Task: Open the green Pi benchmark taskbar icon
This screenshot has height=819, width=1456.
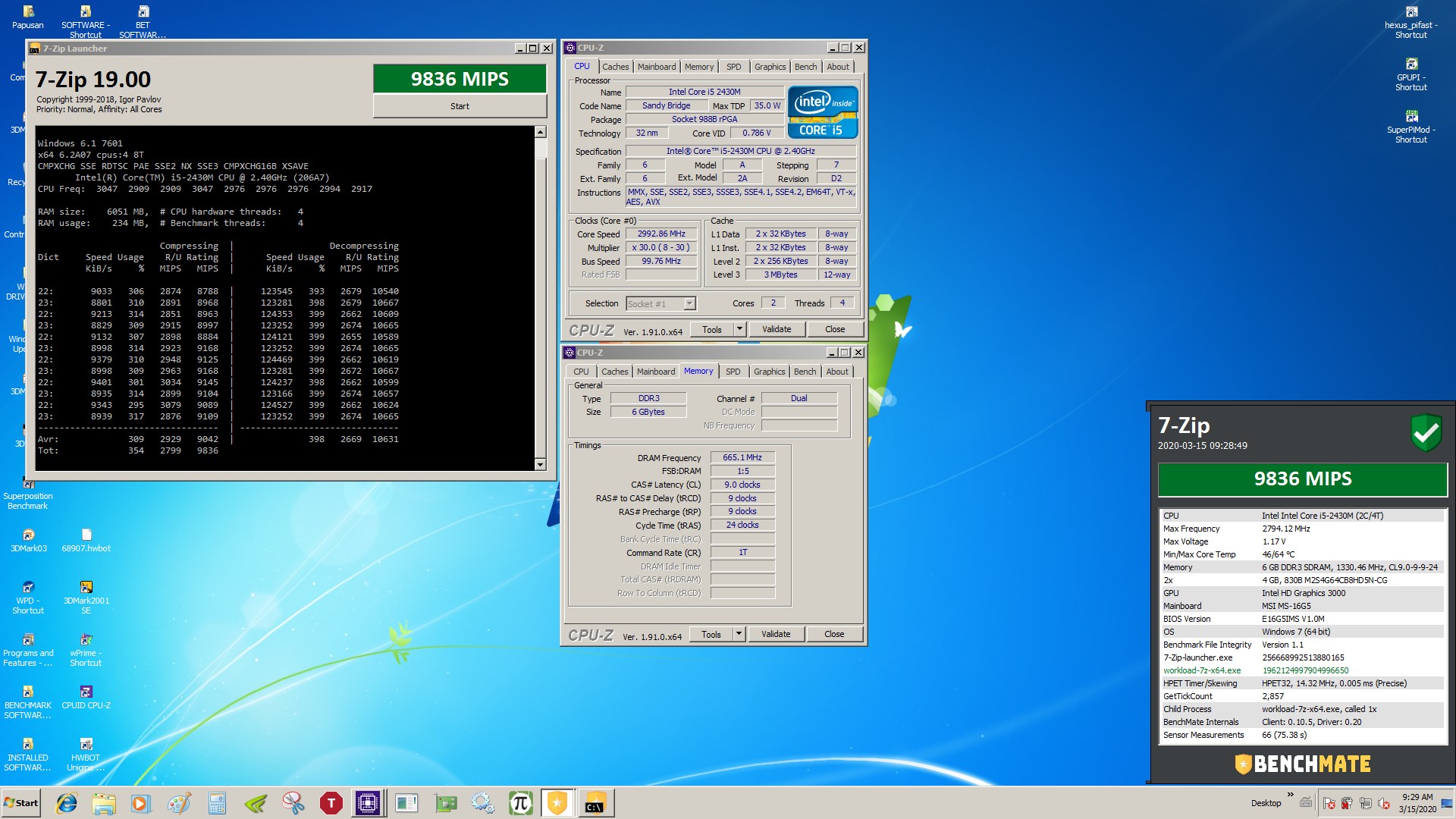Action: click(x=520, y=803)
